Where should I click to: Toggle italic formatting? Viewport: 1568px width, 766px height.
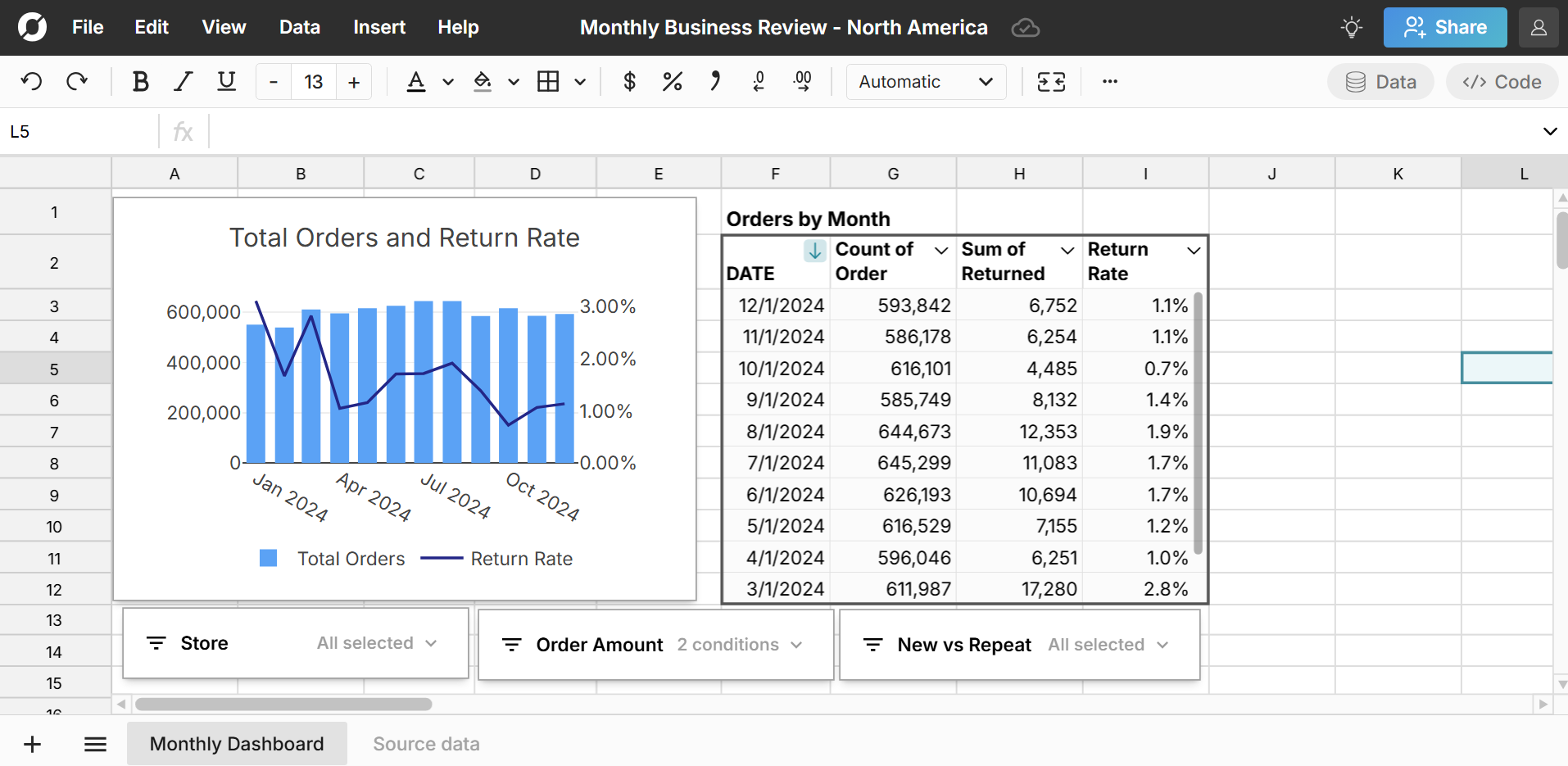click(x=183, y=81)
